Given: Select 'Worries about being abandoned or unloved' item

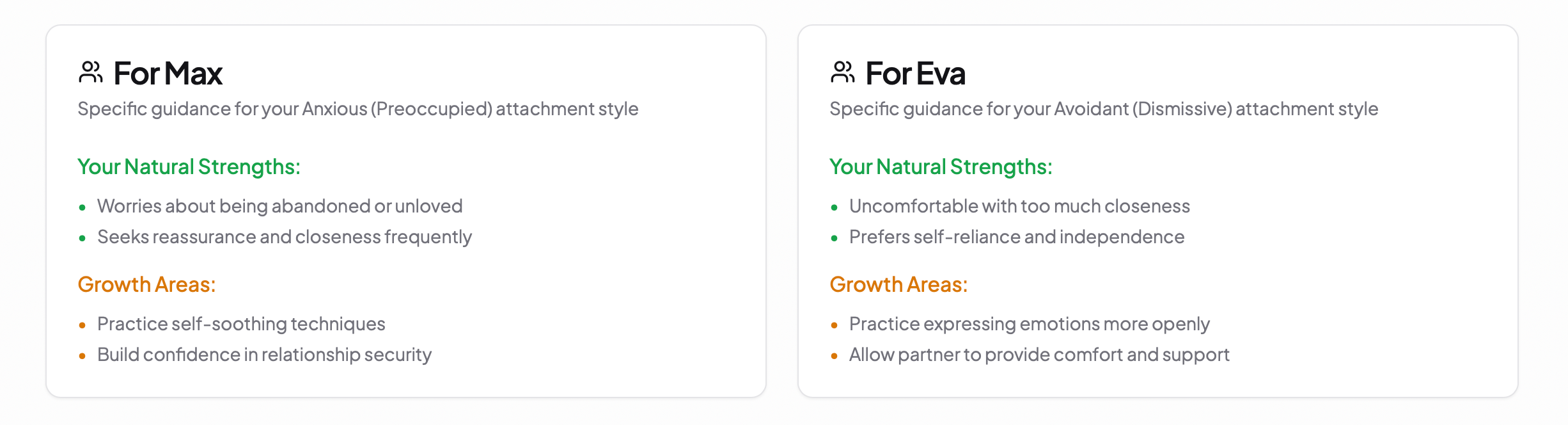Looking at the screenshot, I should pos(279,206).
